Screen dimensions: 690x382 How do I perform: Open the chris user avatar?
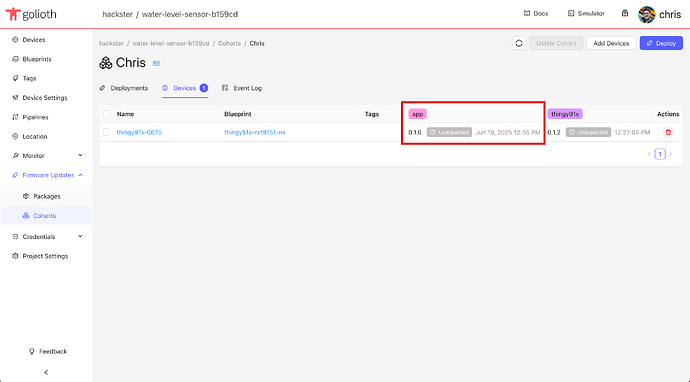click(647, 15)
